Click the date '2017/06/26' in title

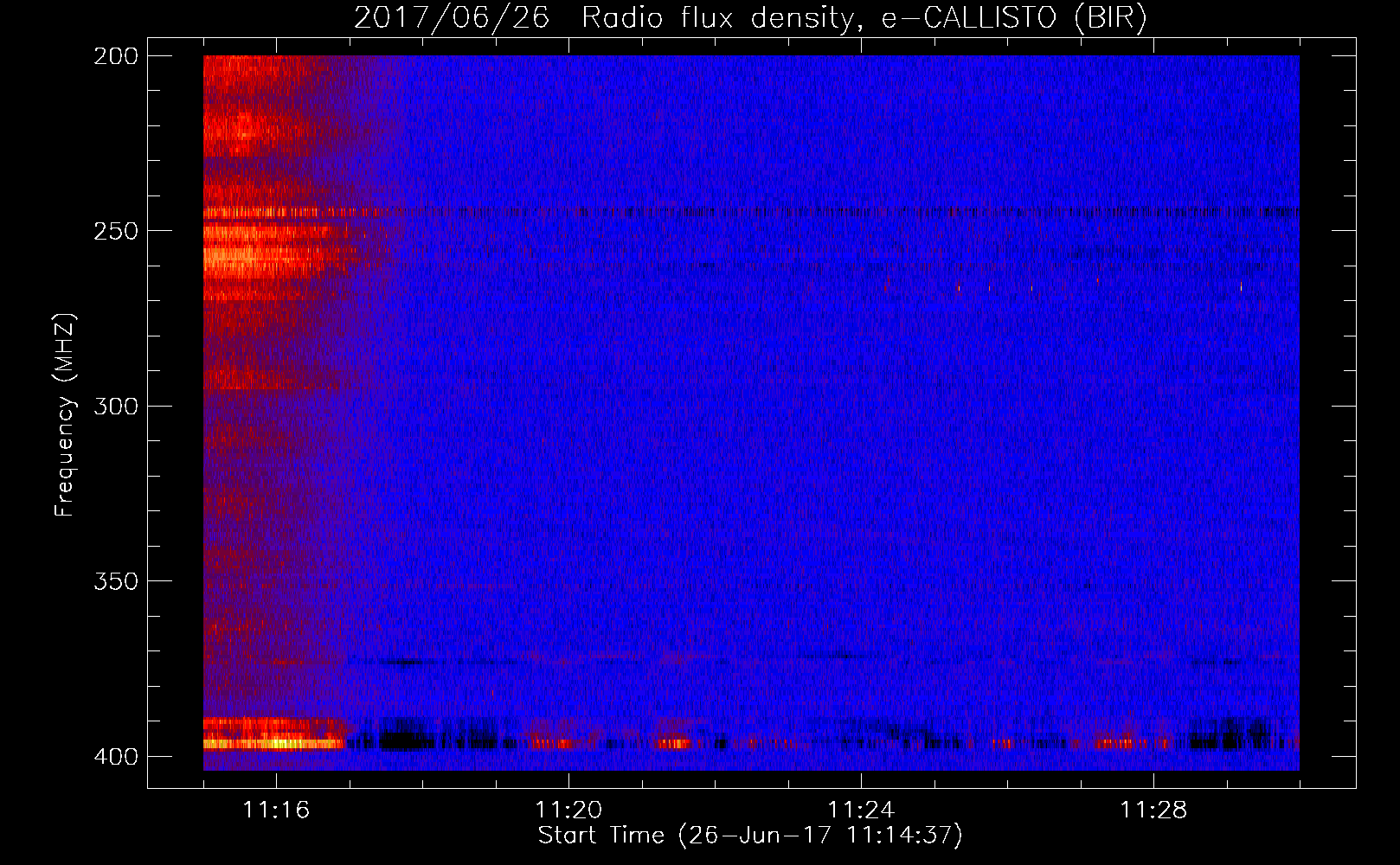(x=452, y=18)
